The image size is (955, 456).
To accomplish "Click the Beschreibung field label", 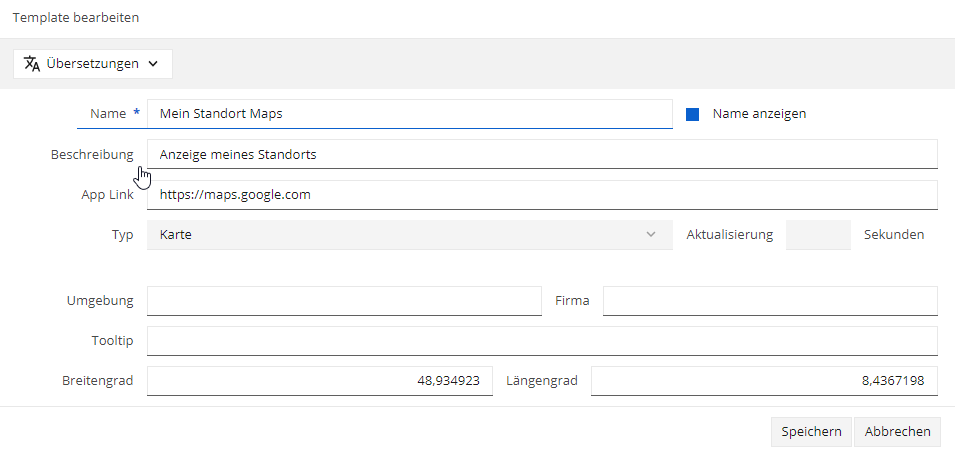I will tap(92, 154).
